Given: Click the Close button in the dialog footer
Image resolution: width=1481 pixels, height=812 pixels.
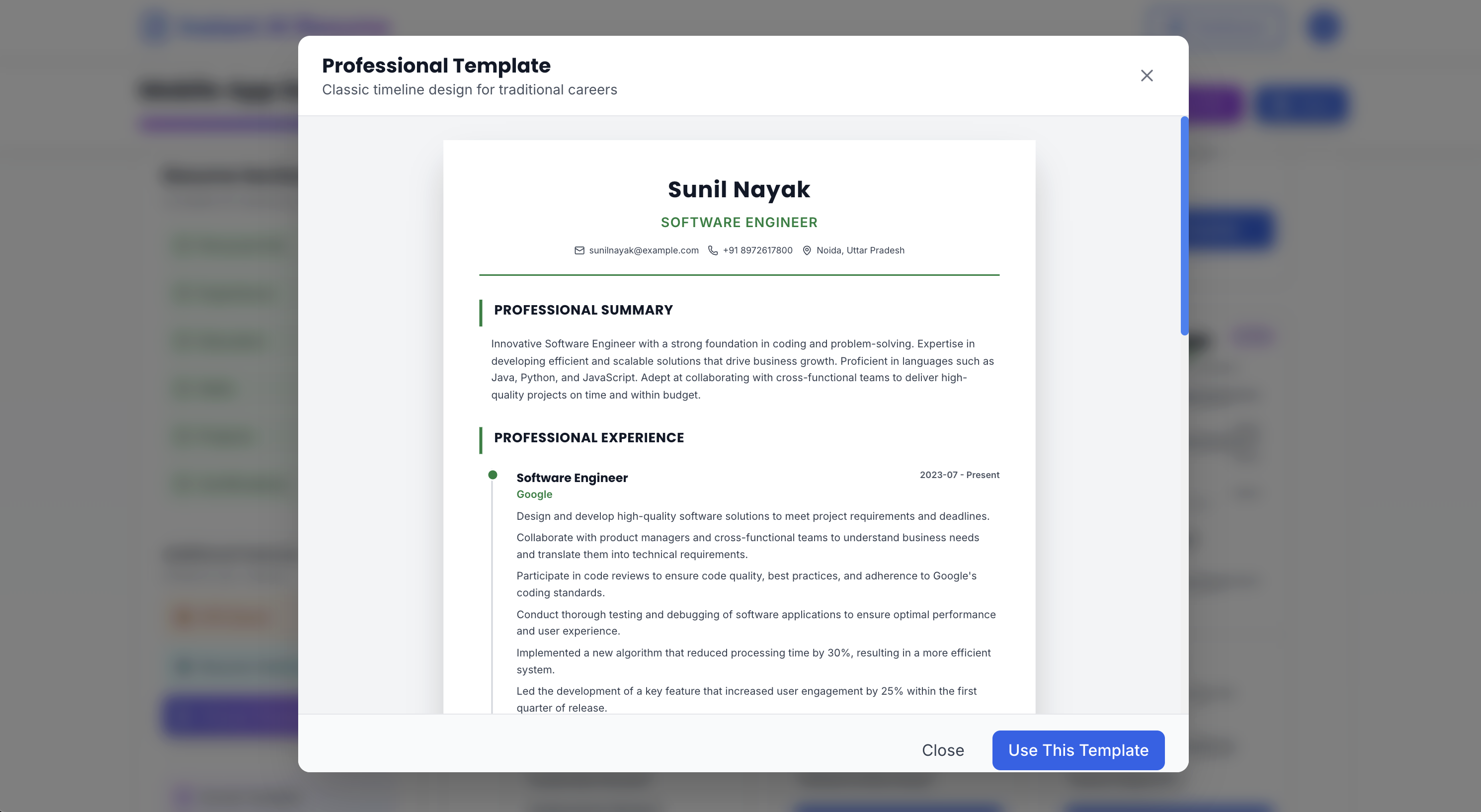Looking at the screenshot, I should (943, 750).
